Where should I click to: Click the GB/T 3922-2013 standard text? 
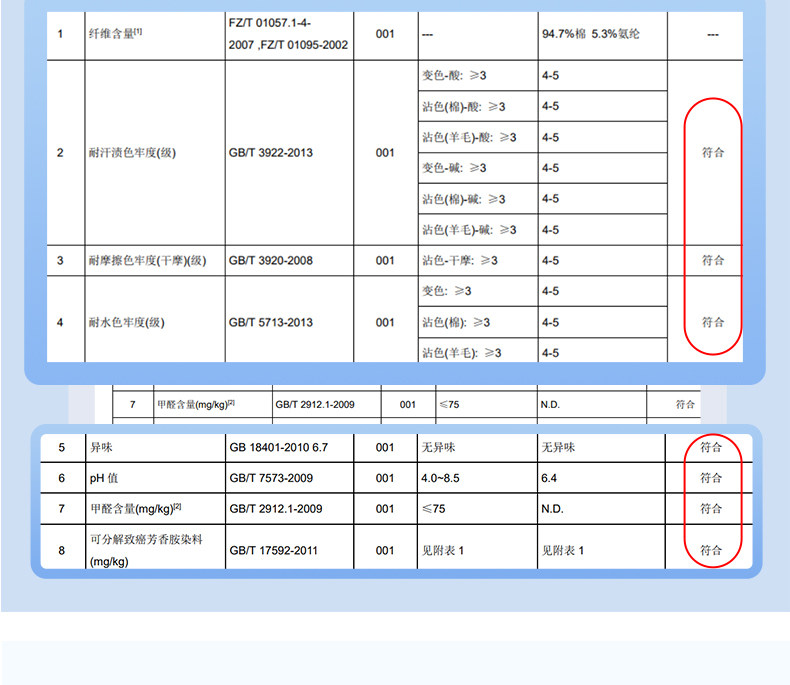point(270,153)
